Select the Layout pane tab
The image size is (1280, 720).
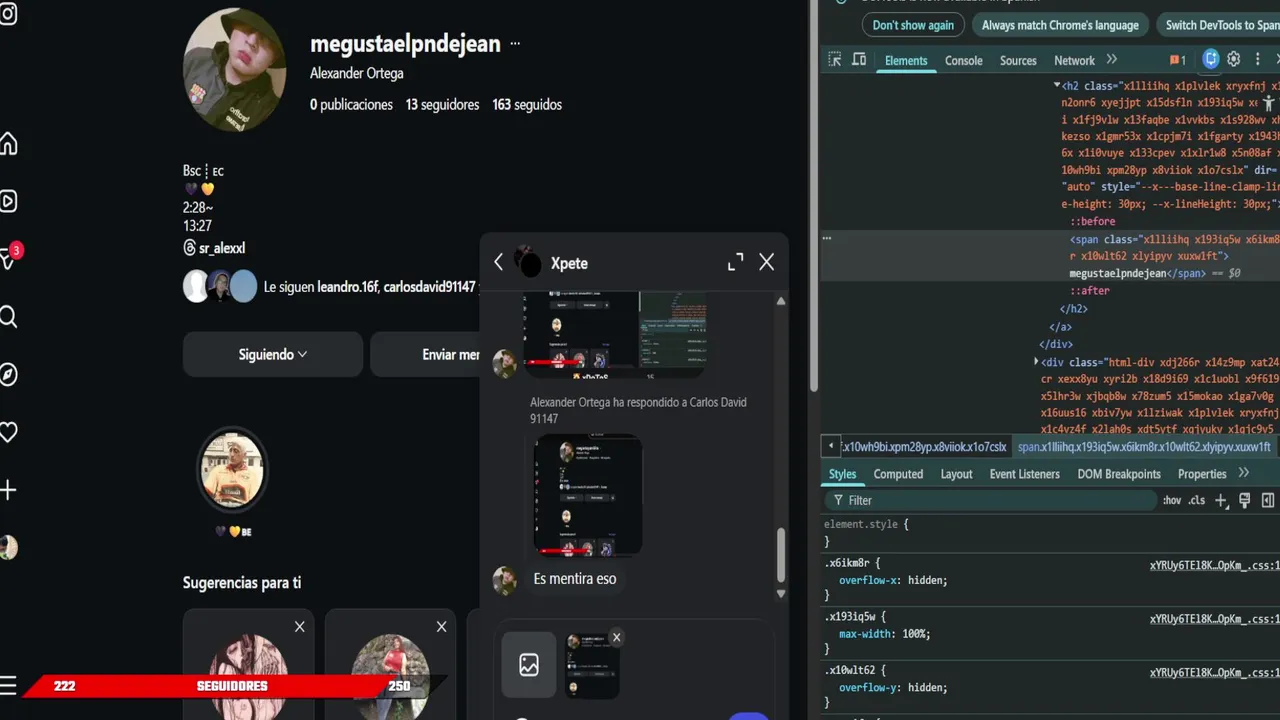[956, 474]
